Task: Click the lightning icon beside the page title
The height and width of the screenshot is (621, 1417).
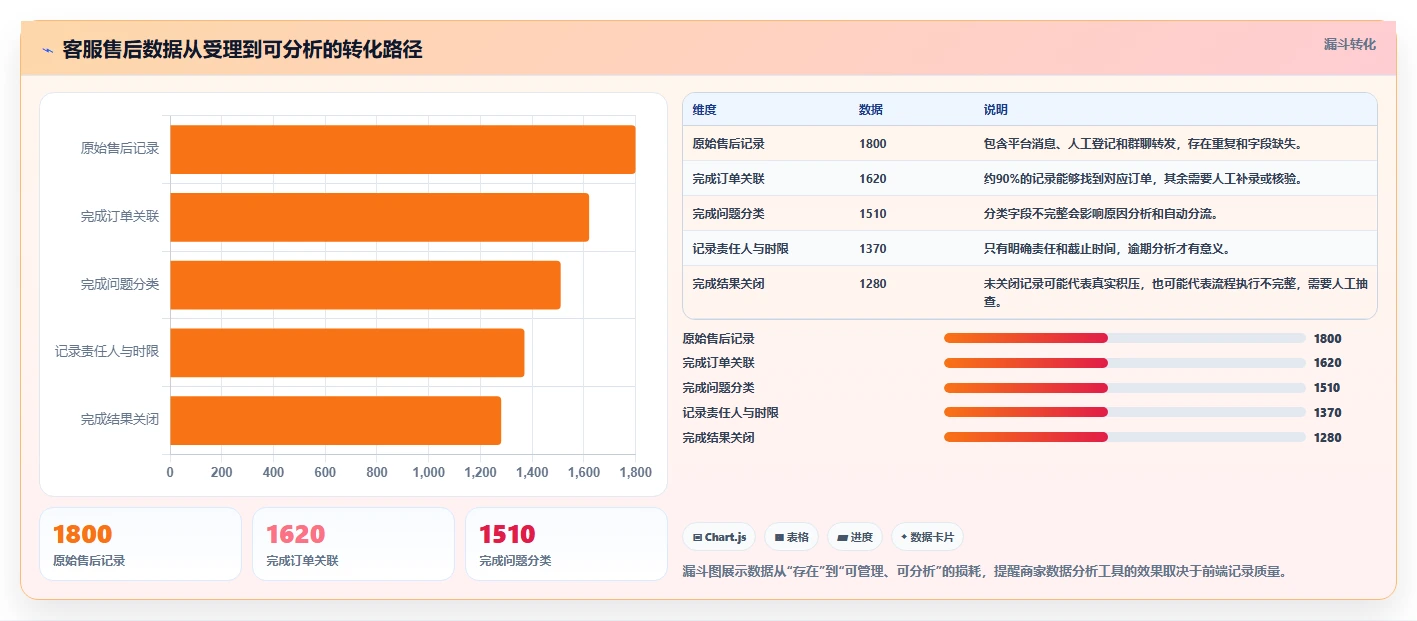Action: coord(48,50)
